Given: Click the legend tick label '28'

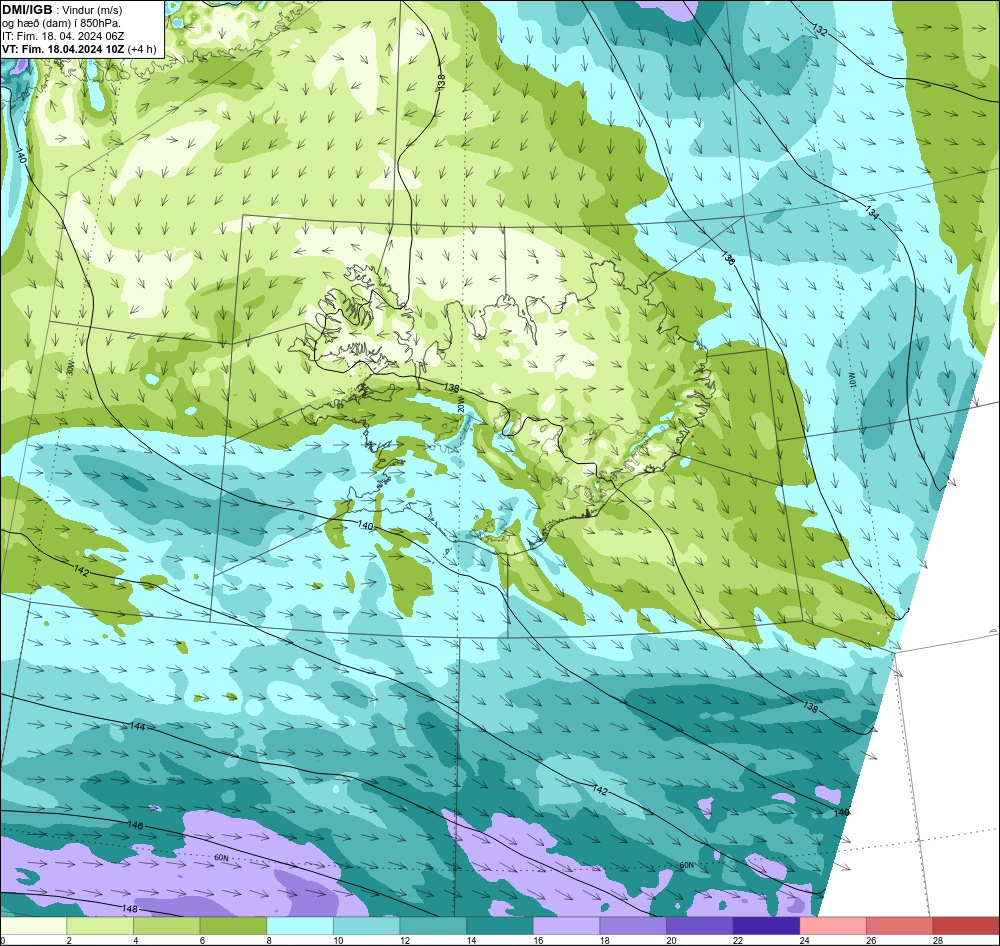Looking at the screenshot, I should tap(938, 940).
